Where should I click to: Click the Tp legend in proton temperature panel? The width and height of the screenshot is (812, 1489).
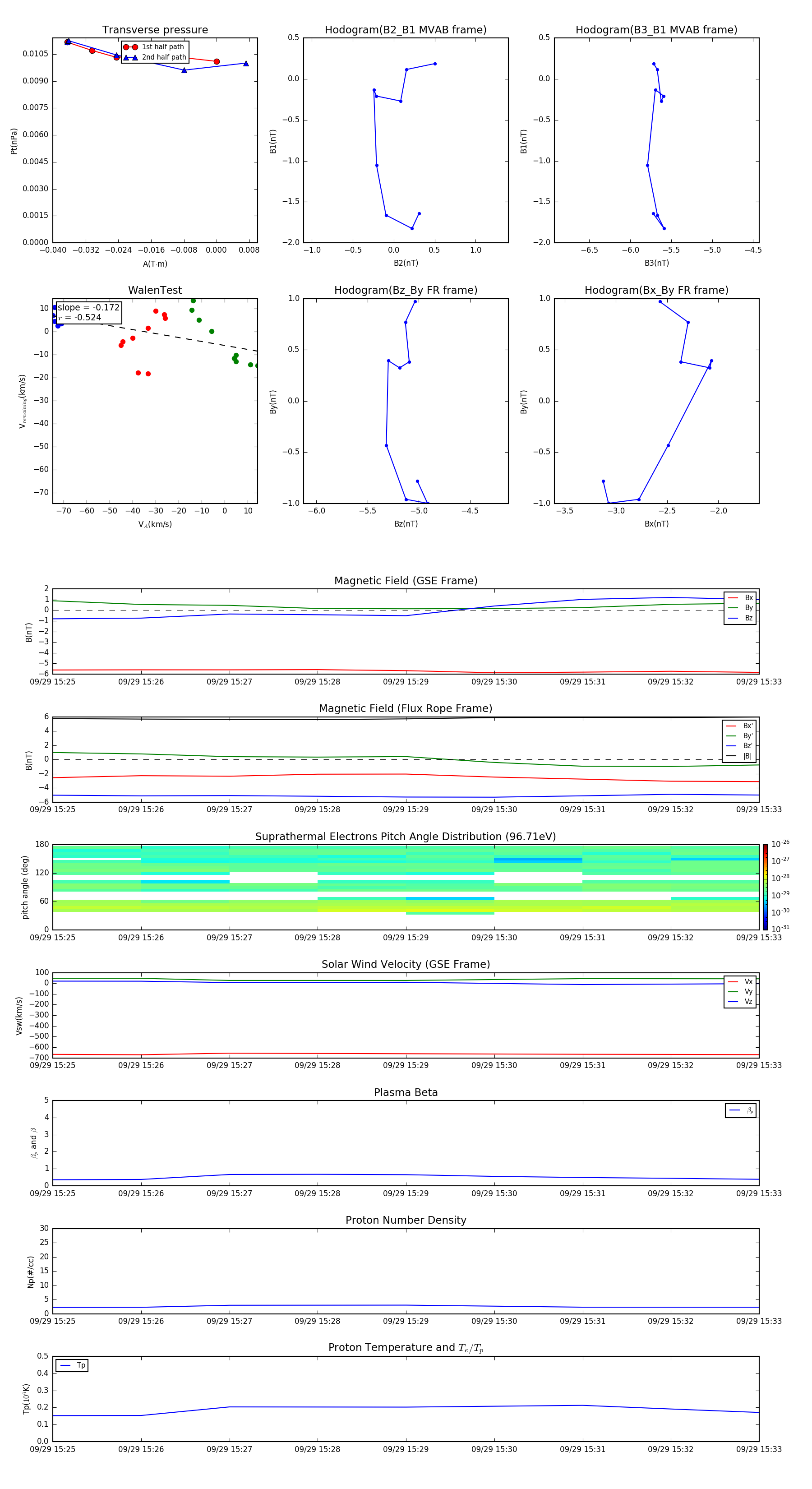pyautogui.click(x=72, y=1365)
